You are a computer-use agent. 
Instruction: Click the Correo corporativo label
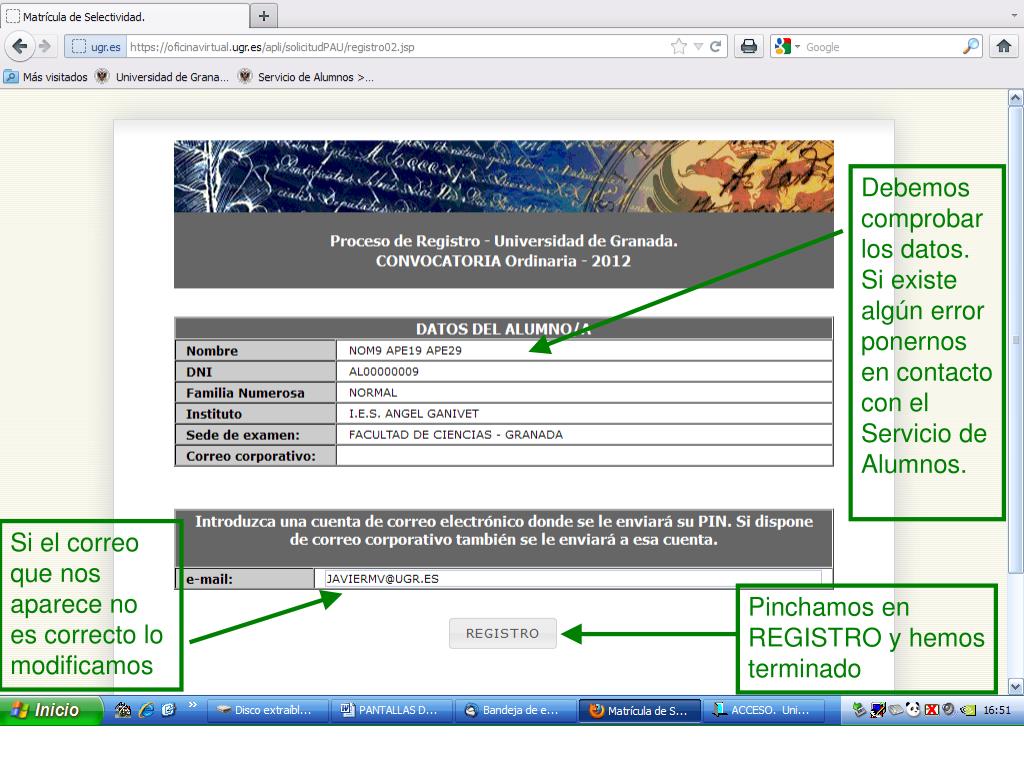point(251,456)
